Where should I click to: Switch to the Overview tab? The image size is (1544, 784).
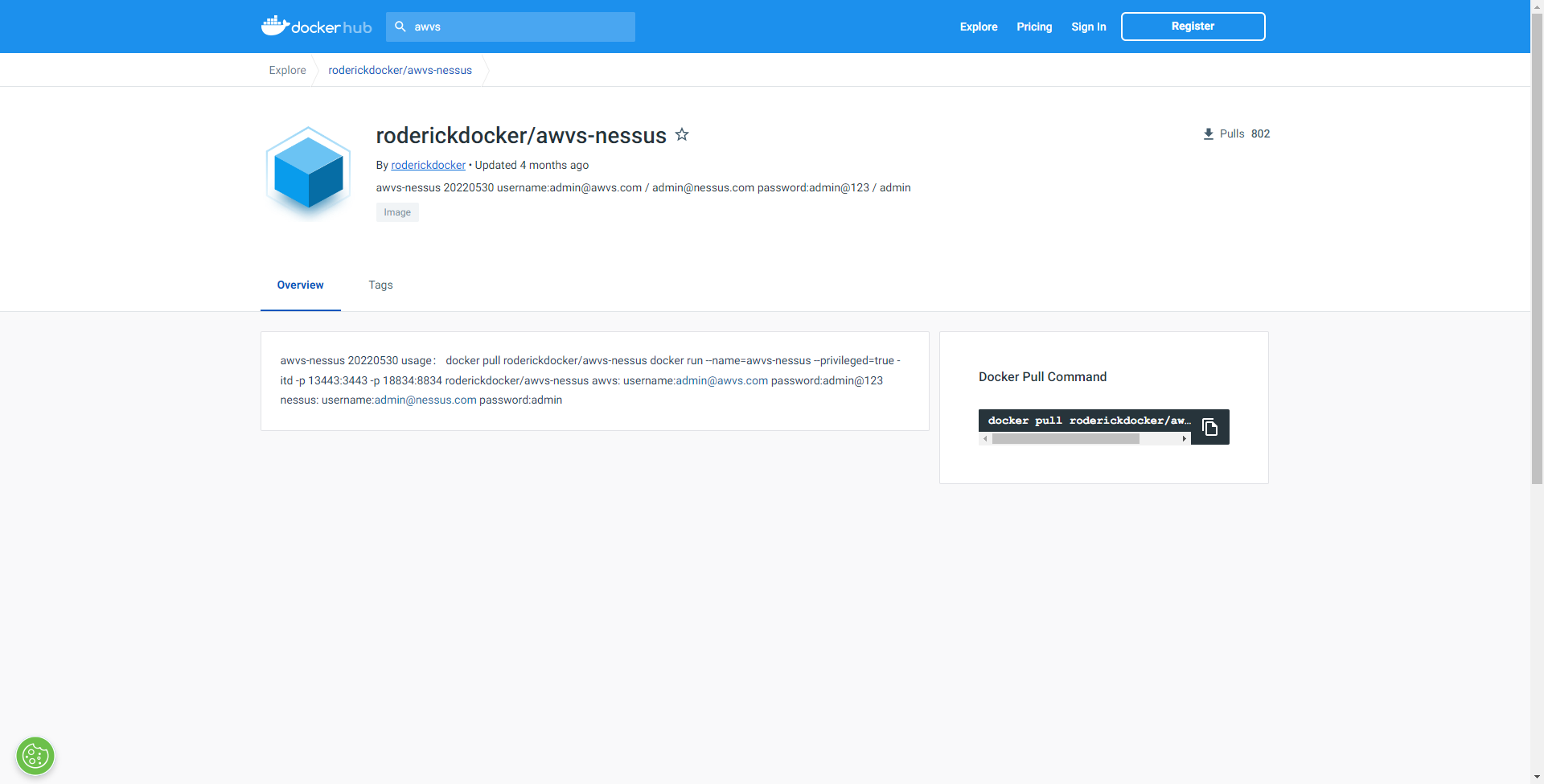click(x=301, y=285)
